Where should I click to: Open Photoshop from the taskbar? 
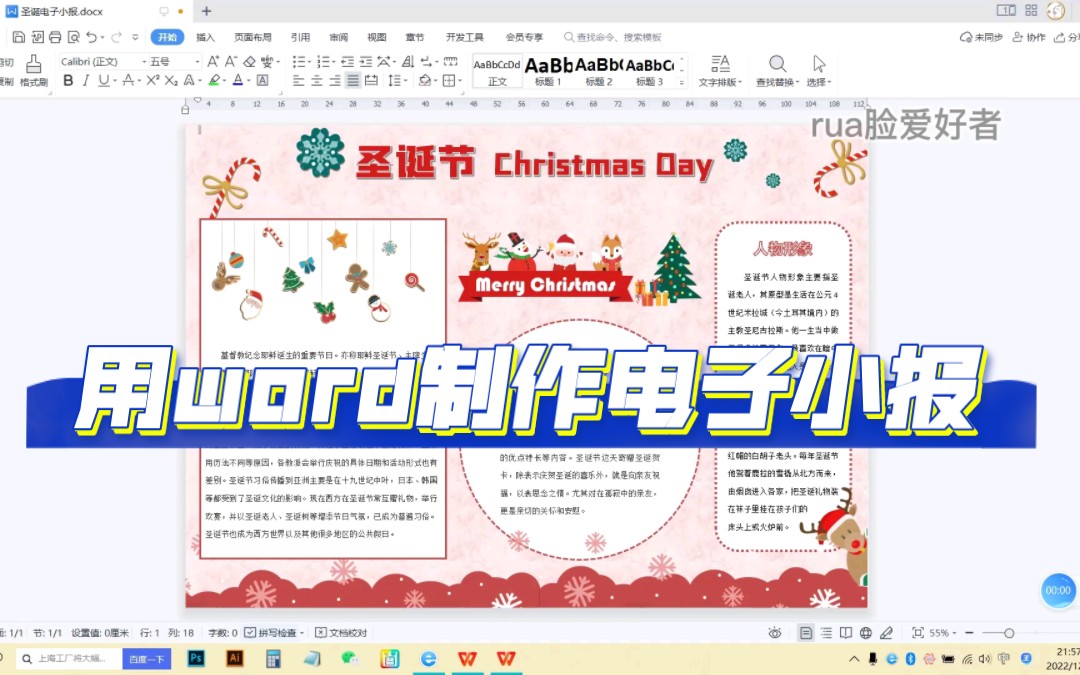[x=196, y=659]
